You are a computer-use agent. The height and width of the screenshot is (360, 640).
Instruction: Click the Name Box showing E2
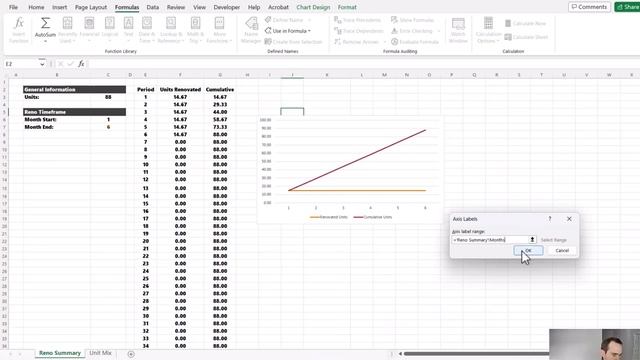pos(22,64)
